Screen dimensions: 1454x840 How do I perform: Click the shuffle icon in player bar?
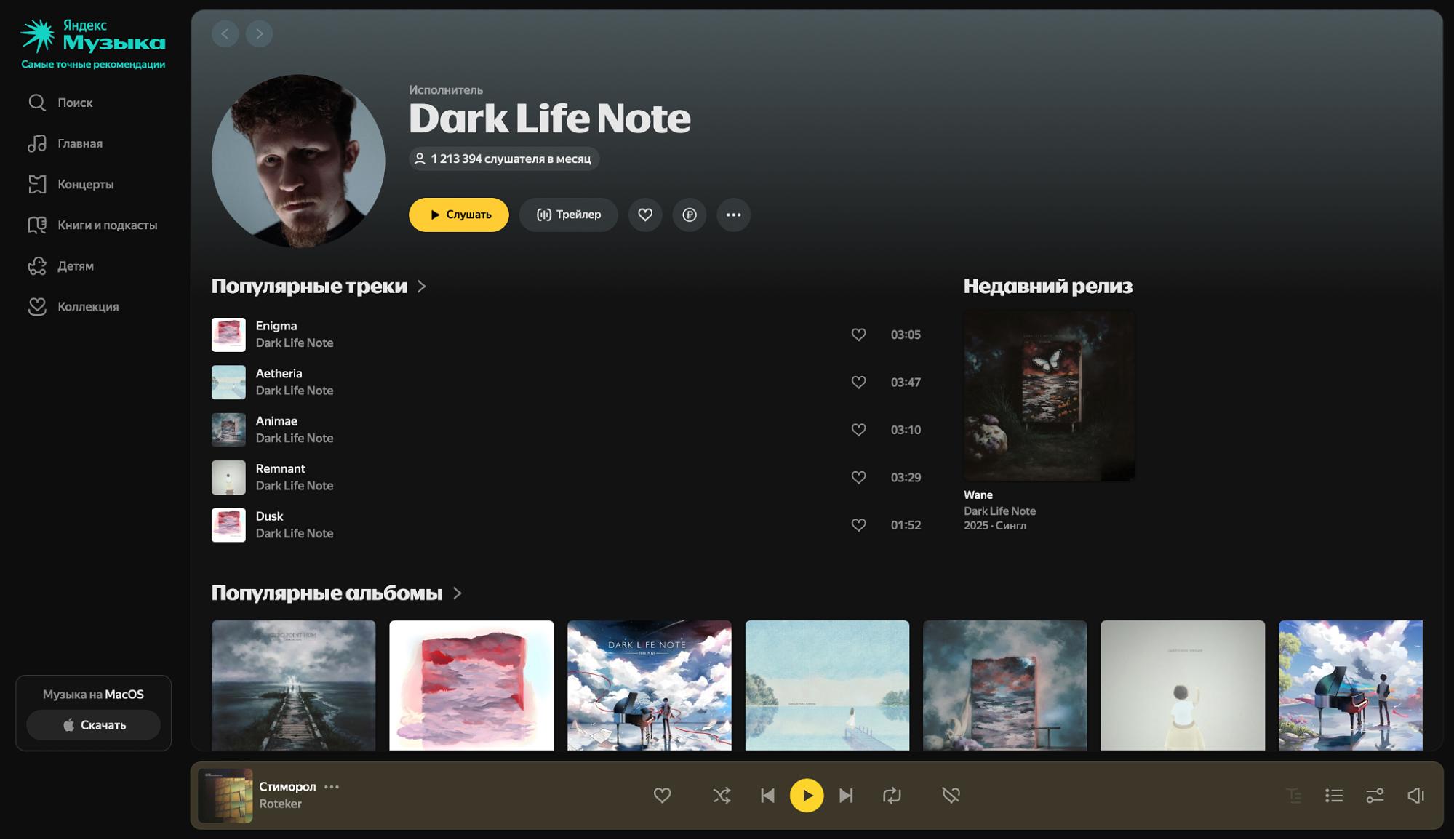(721, 796)
